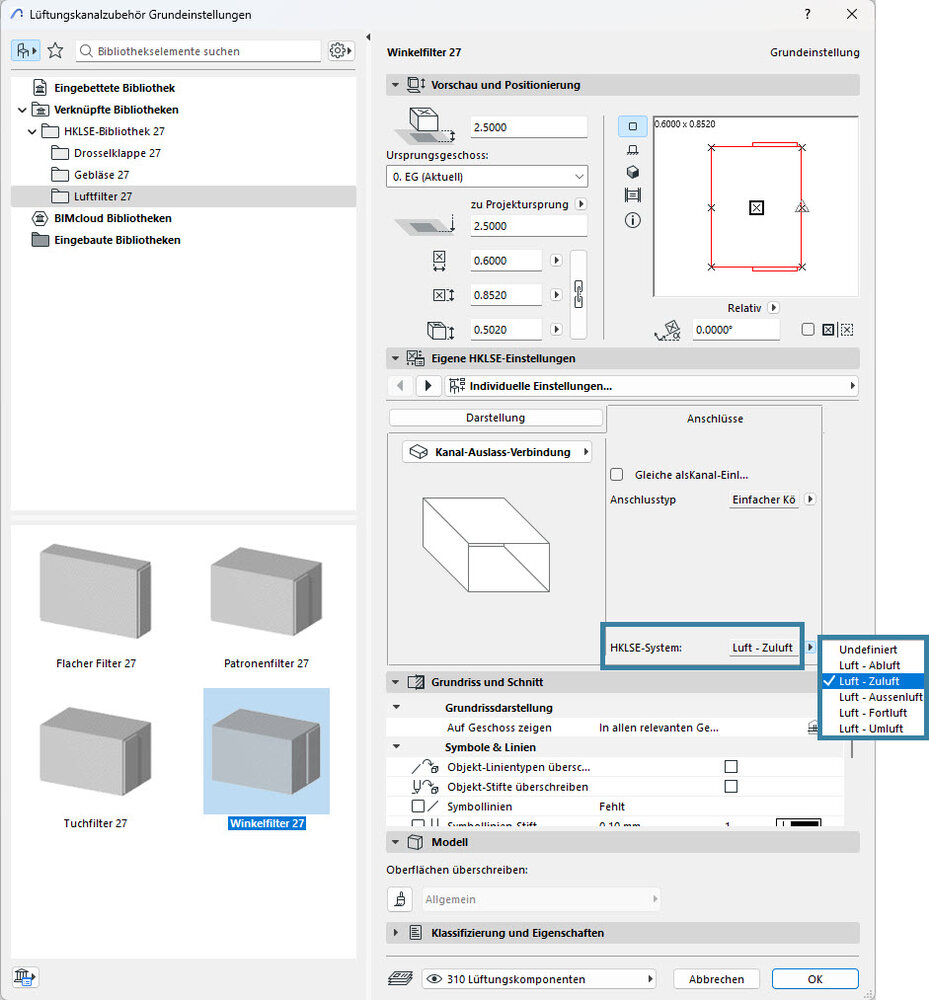Click the Eingebettete Bibliothek icon
The height and width of the screenshot is (1000, 929).
40,87
